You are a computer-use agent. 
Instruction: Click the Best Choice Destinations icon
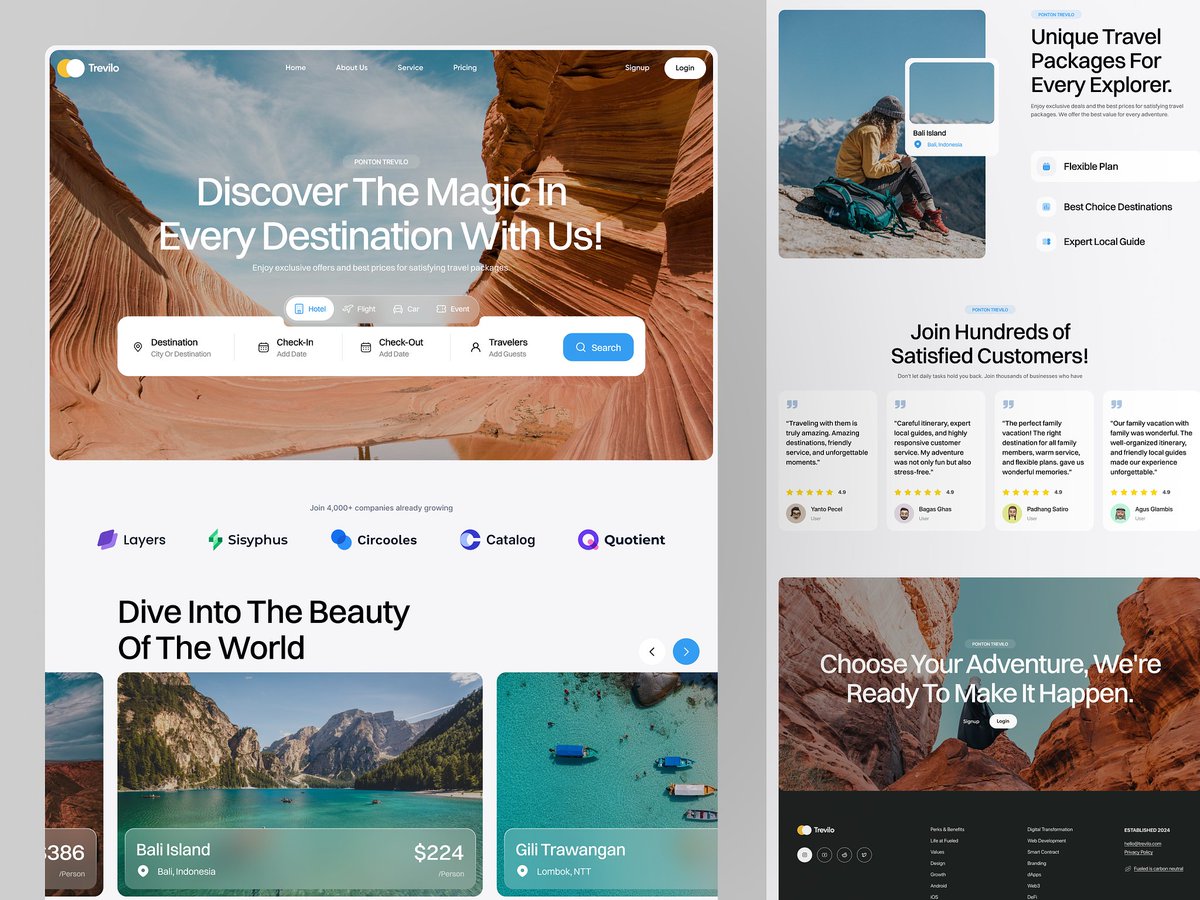click(x=1046, y=207)
